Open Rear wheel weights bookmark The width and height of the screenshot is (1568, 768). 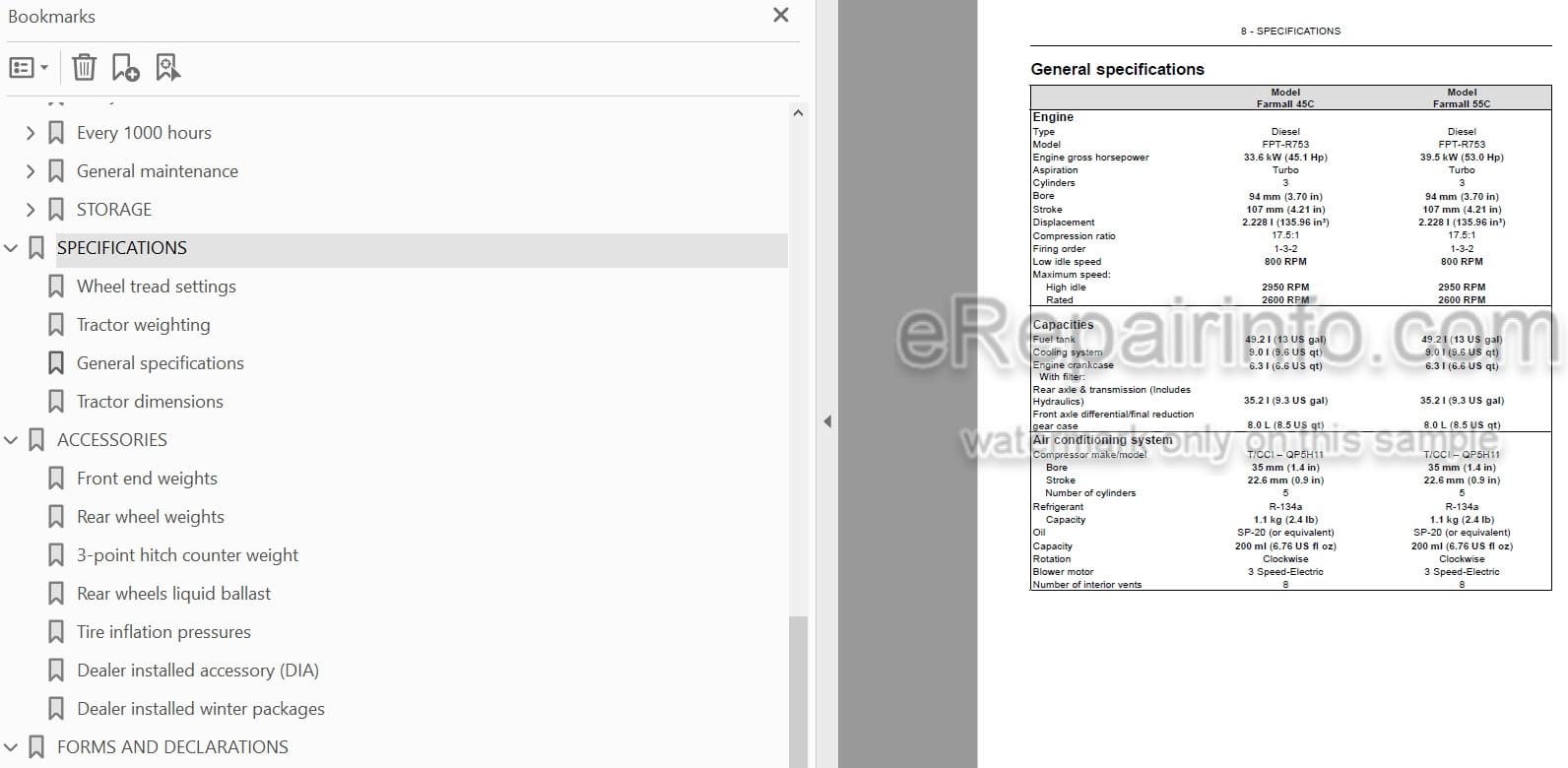coord(151,517)
